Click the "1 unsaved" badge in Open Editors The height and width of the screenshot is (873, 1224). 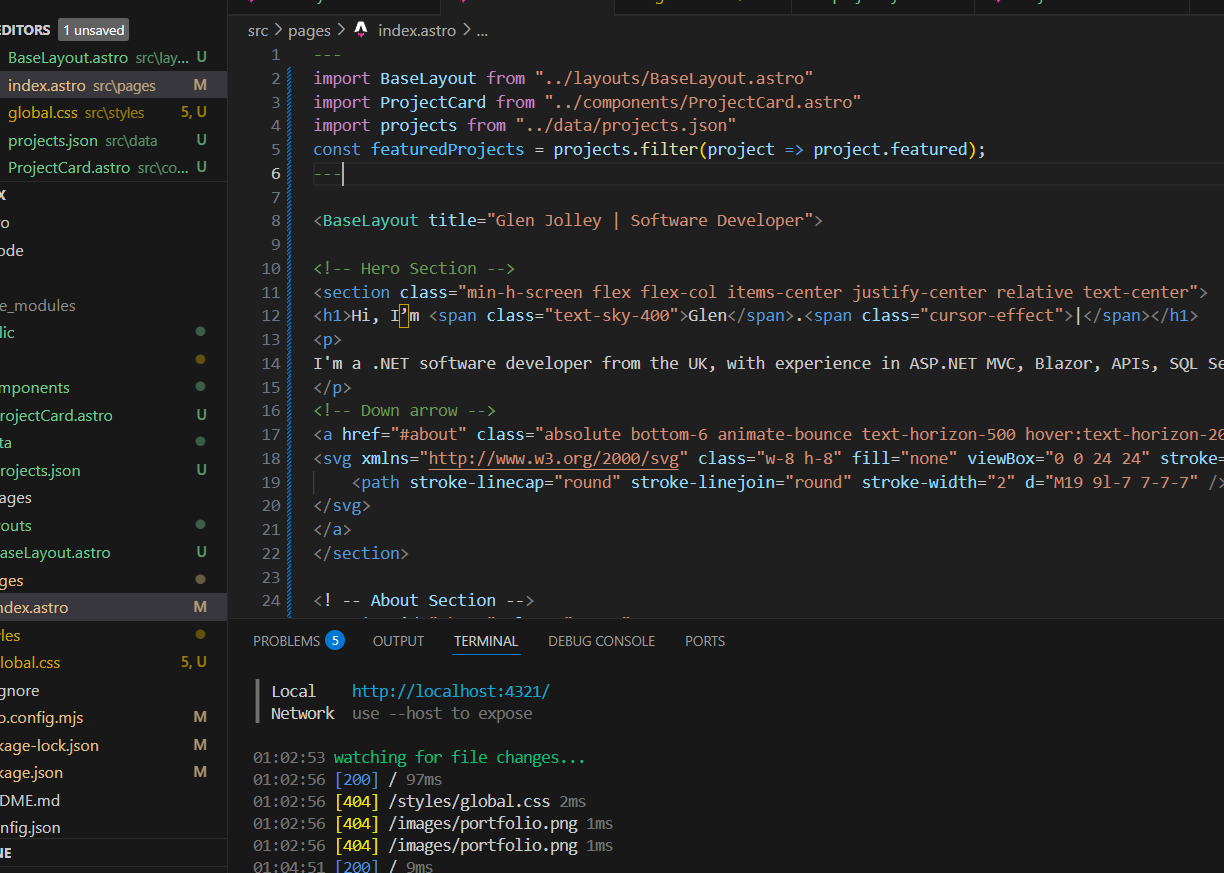coord(94,30)
